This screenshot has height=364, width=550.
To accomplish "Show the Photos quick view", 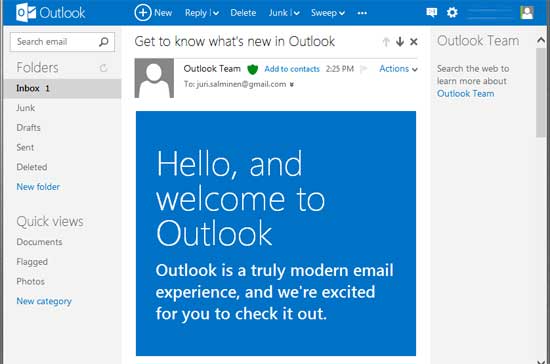I will [31, 282].
